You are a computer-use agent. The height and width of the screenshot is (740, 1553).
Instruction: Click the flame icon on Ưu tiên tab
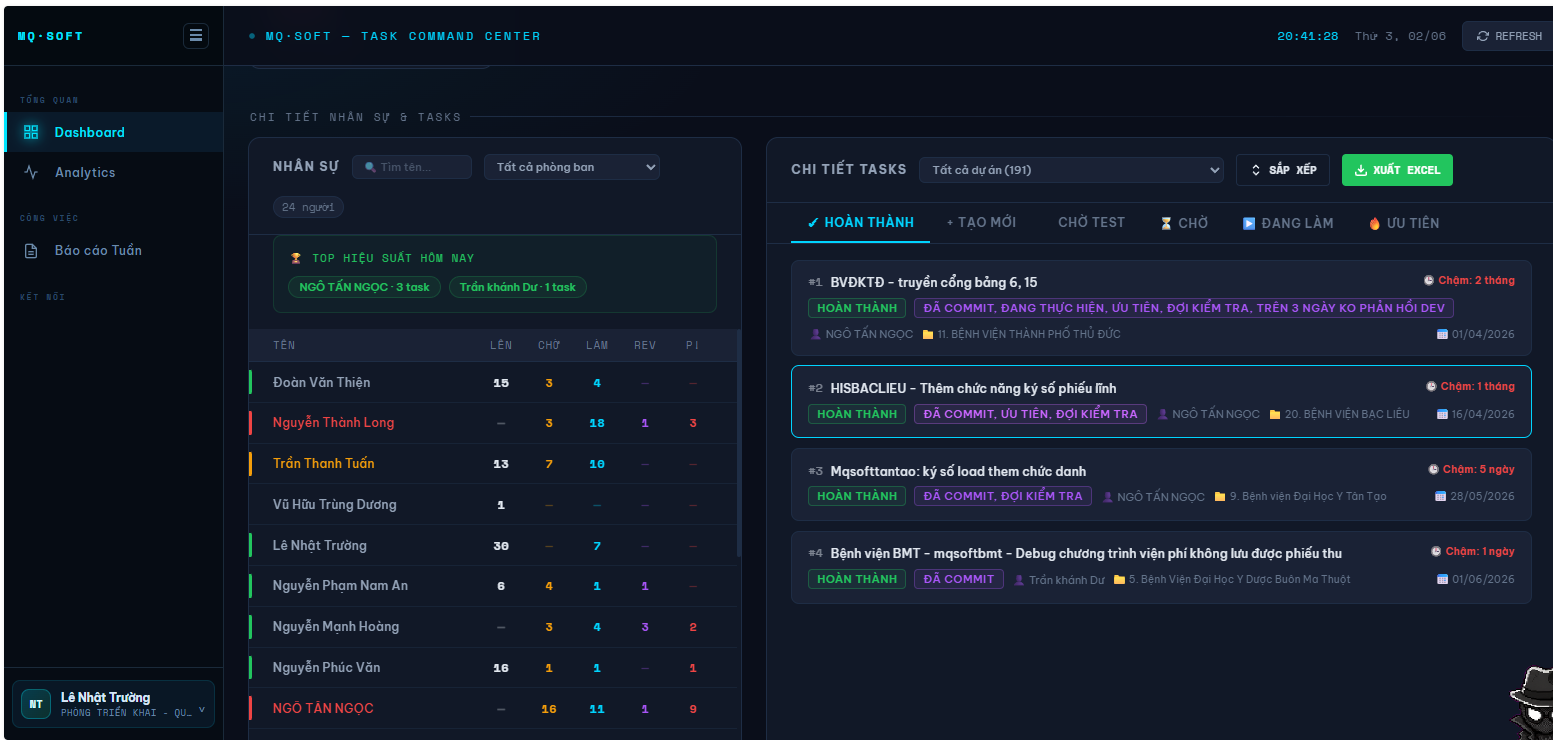(x=1374, y=223)
